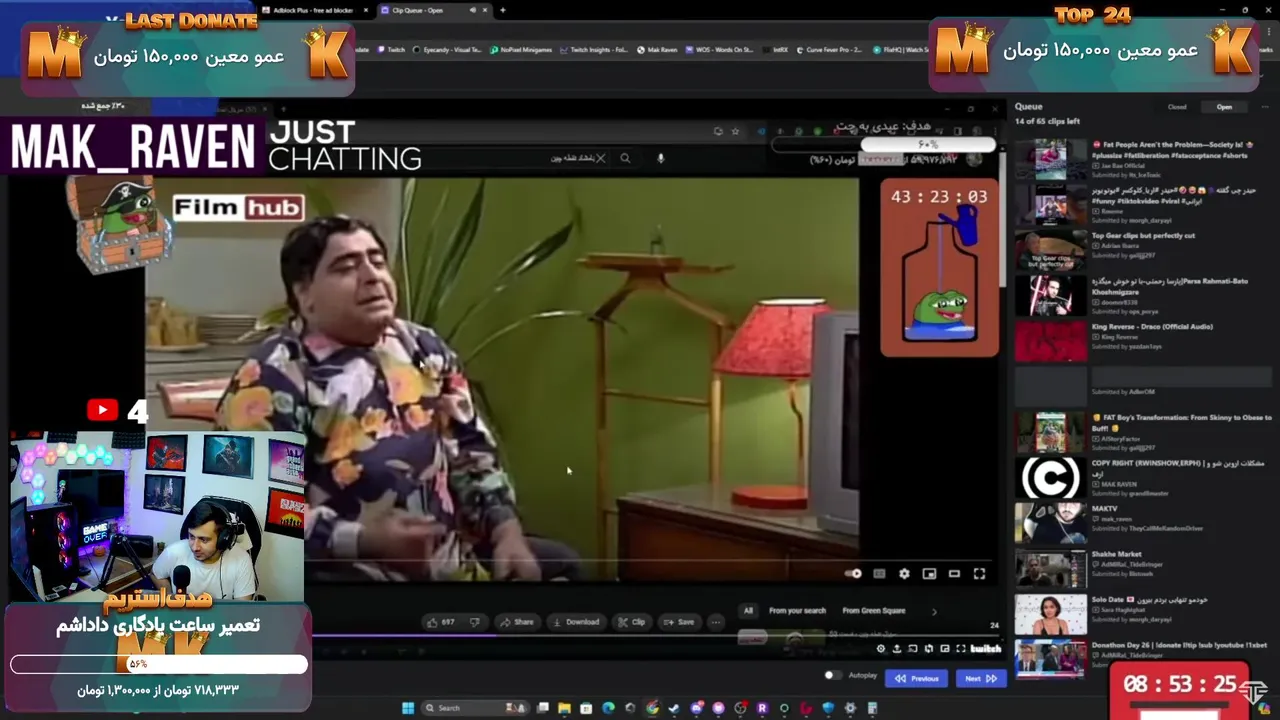The image size is (1280, 720).
Task: Toggle the YouTube player autoplay switch
Action: click(853, 574)
